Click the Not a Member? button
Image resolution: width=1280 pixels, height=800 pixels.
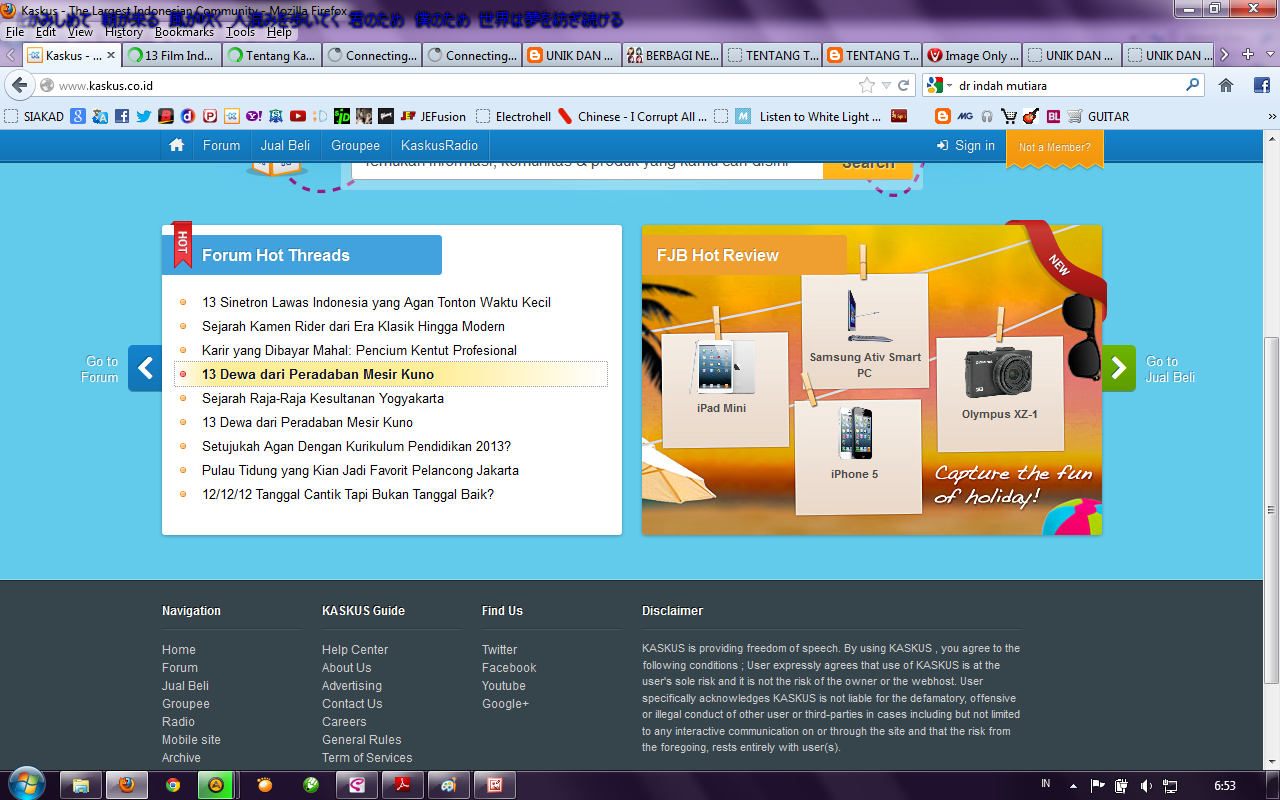coord(1055,147)
